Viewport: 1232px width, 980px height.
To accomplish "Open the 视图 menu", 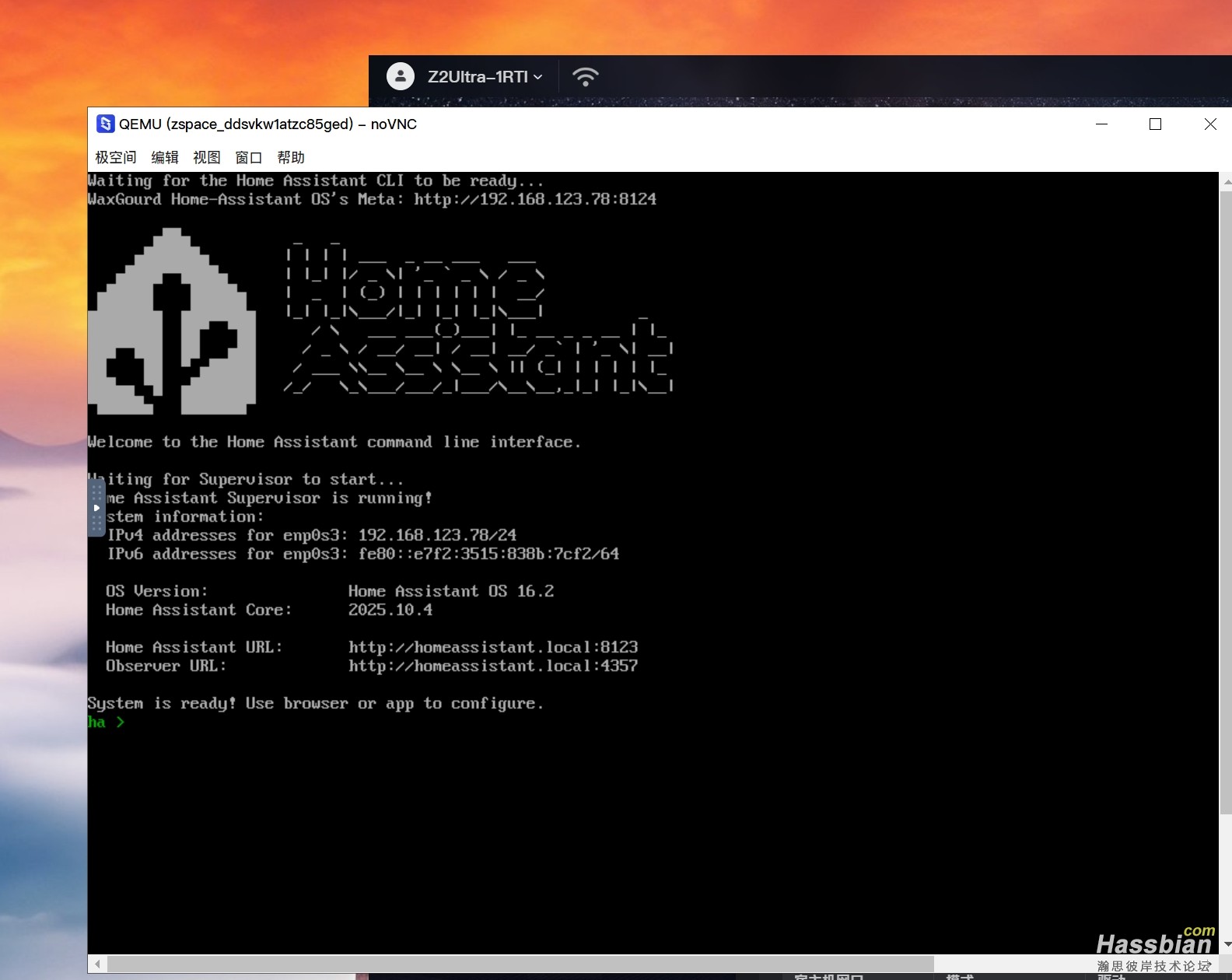I will coord(207,157).
